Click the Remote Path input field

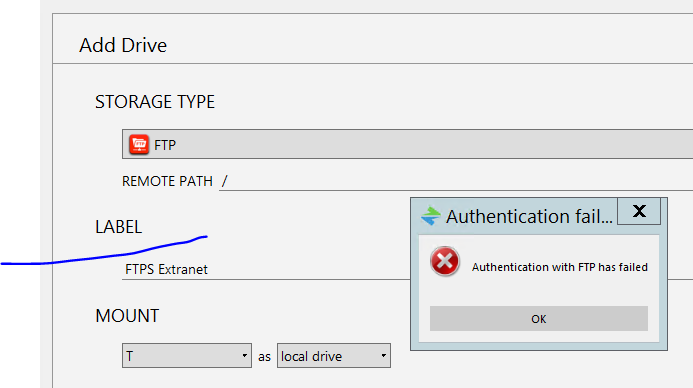tap(456, 181)
